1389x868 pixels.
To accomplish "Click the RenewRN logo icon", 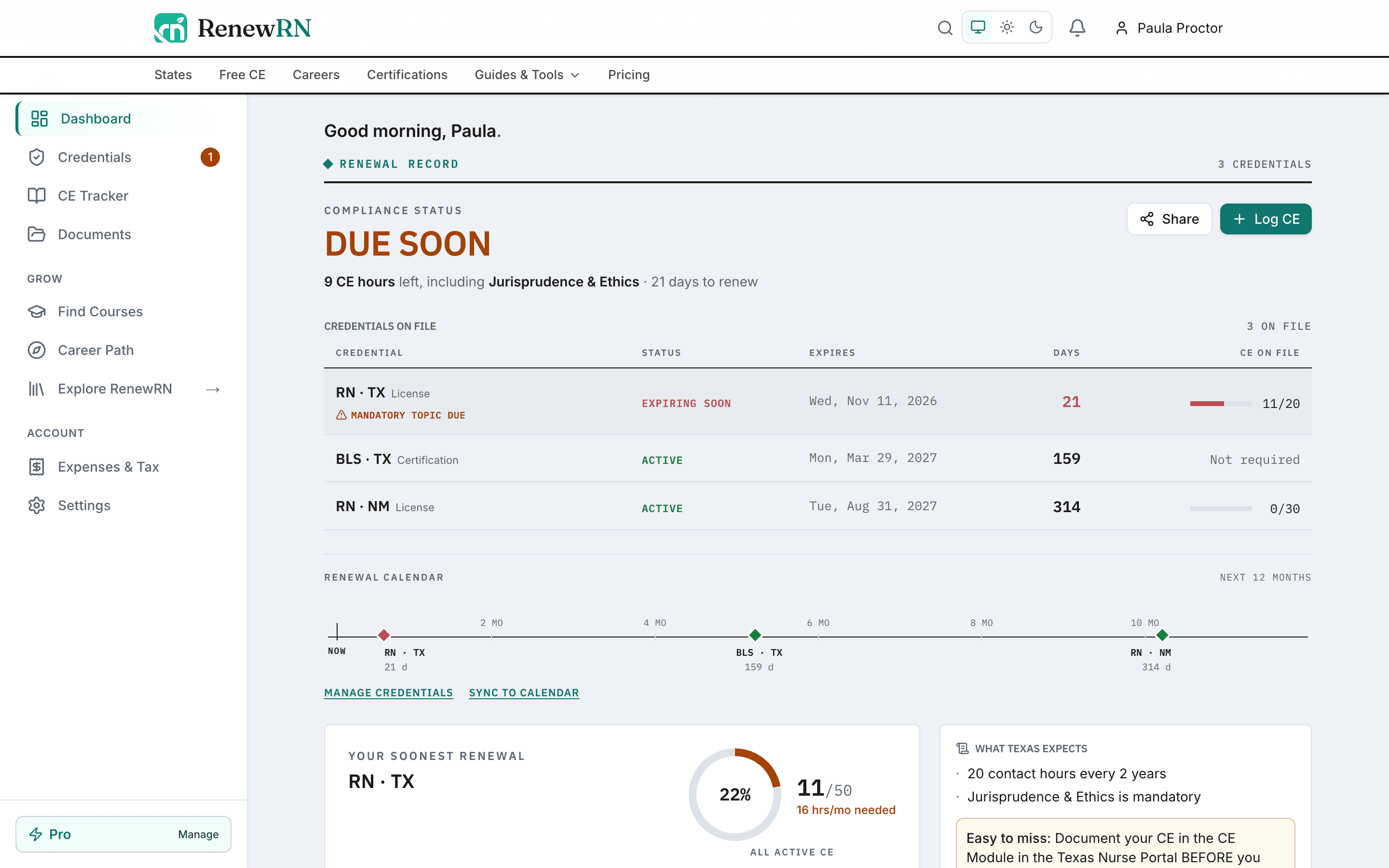I will pos(170,28).
